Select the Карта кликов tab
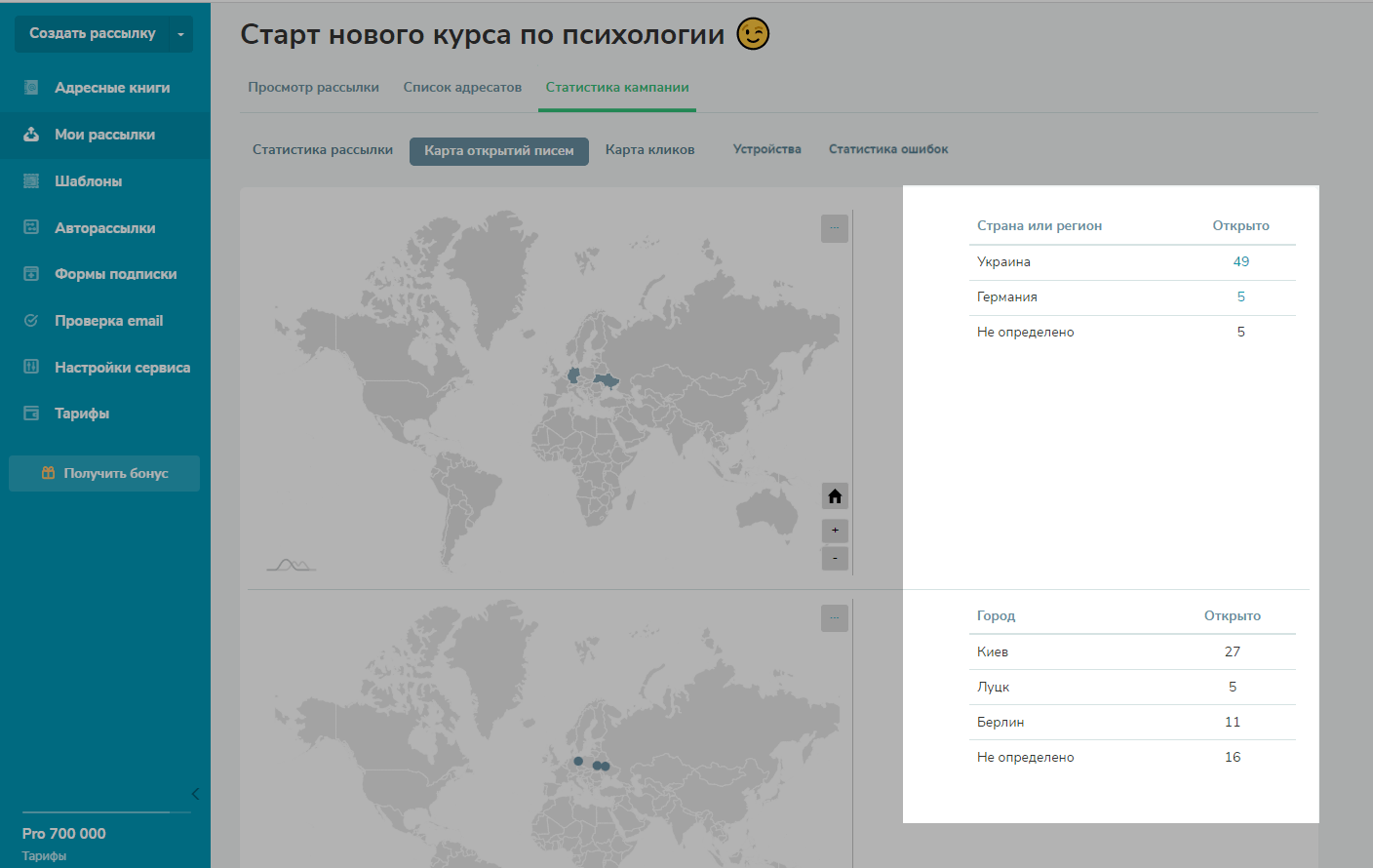Viewport: 1373px width, 868px height. pos(649,150)
